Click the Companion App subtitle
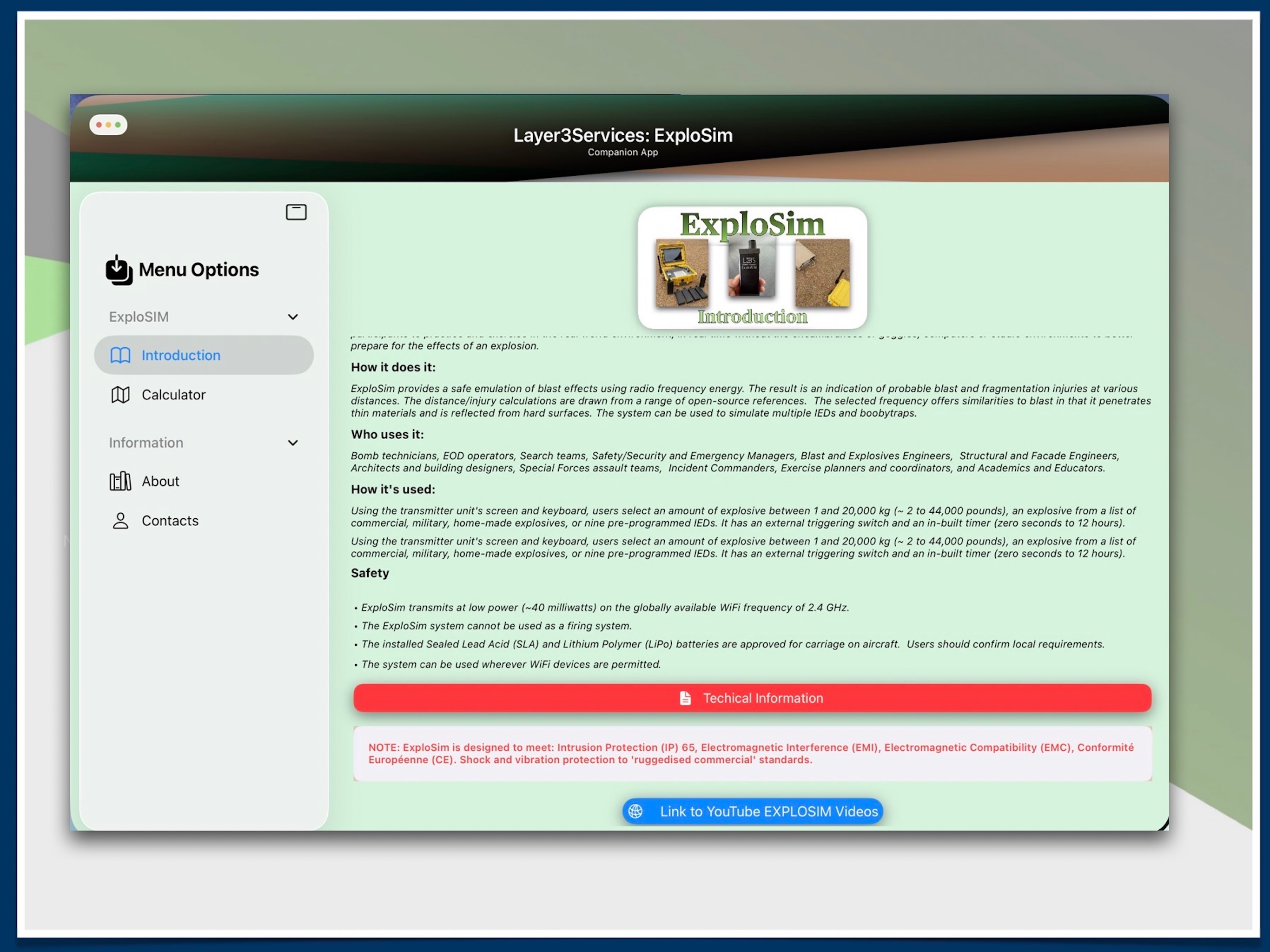This screenshot has width=1270, height=952. [623, 152]
